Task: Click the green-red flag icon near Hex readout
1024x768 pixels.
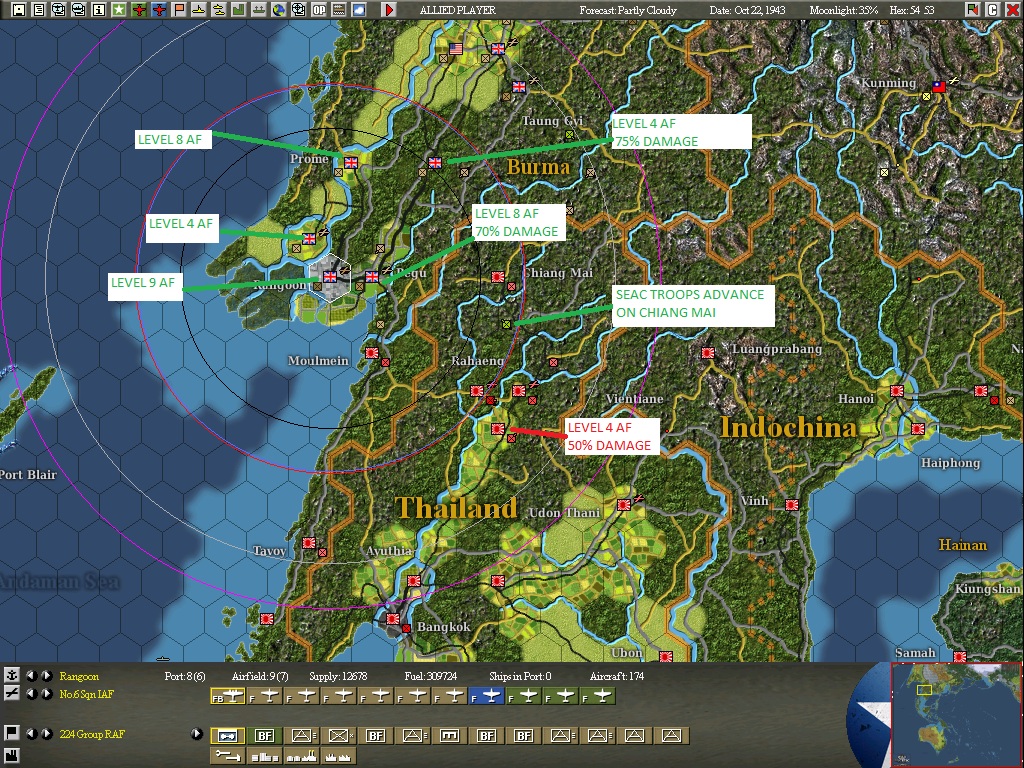Action: coord(973,10)
